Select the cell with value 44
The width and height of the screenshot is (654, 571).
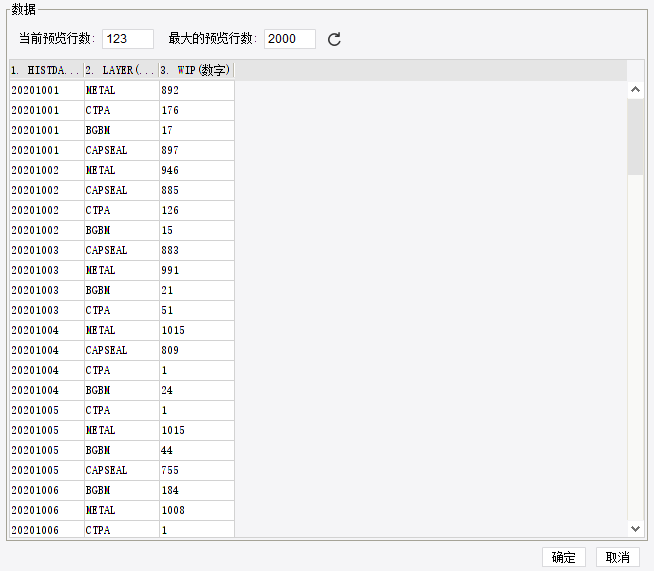(x=197, y=450)
